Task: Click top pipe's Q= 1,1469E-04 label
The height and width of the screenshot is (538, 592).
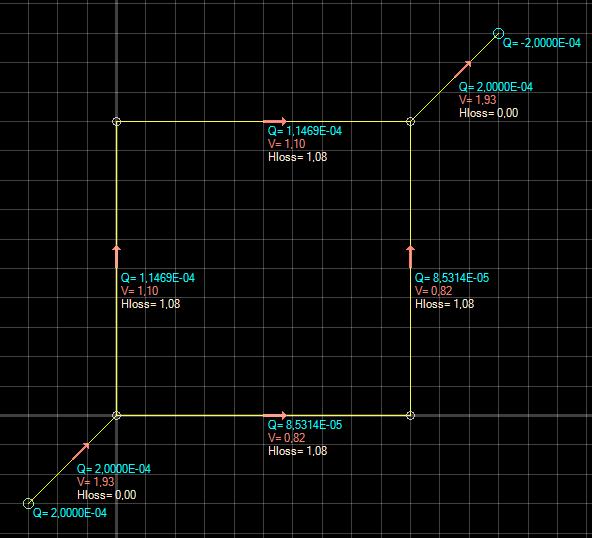Action: [305, 131]
